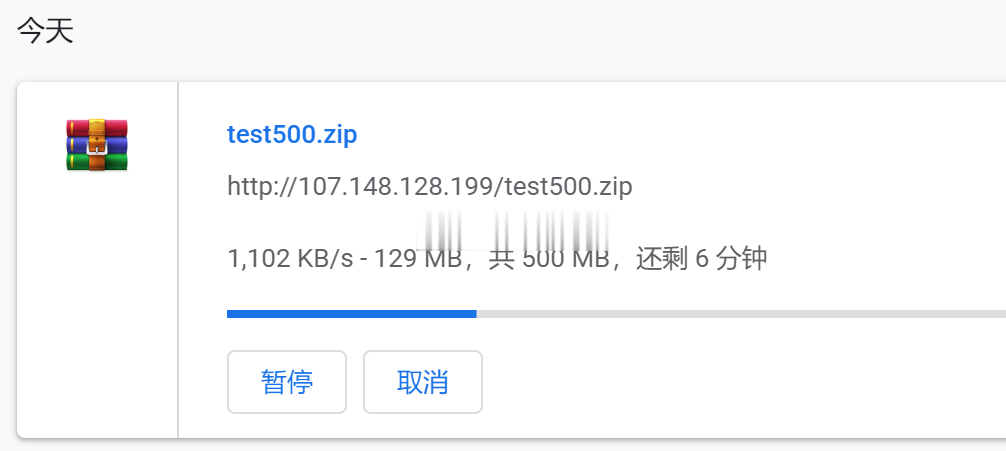
Task: Click the blue filled portion of progress bar
Action: pyautogui.click(x=352, y=314)
